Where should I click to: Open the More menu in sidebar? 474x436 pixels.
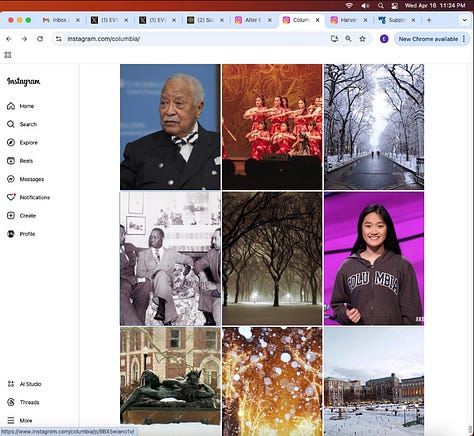coord(20,420)
